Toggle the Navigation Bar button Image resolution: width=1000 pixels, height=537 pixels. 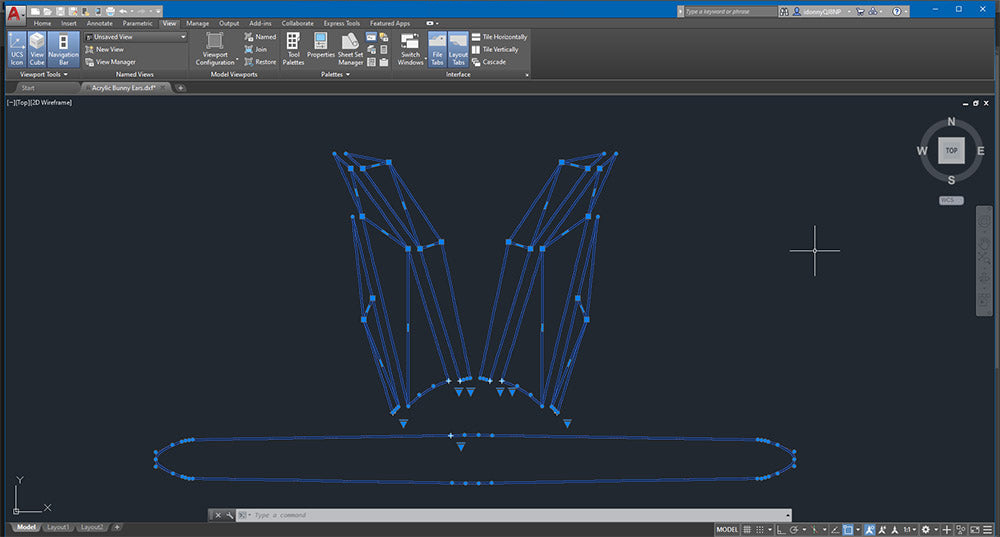[x=63, y=48]
